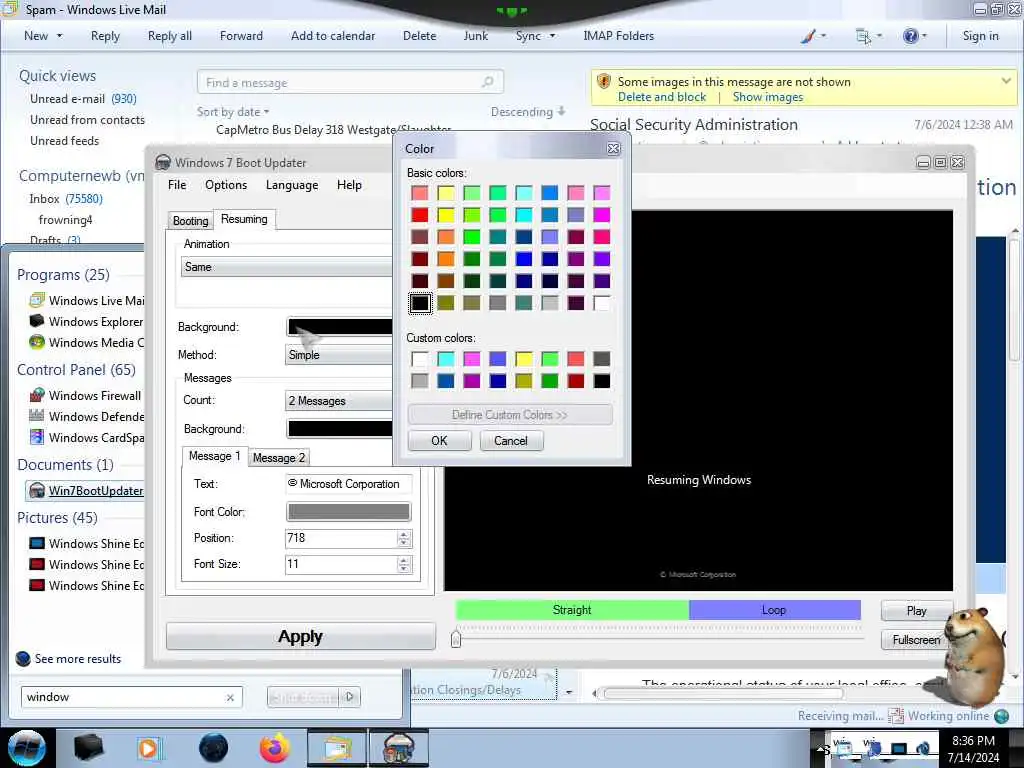Select the black basic color swatch
Screen dimensions: 1024x768
[420, 303]
